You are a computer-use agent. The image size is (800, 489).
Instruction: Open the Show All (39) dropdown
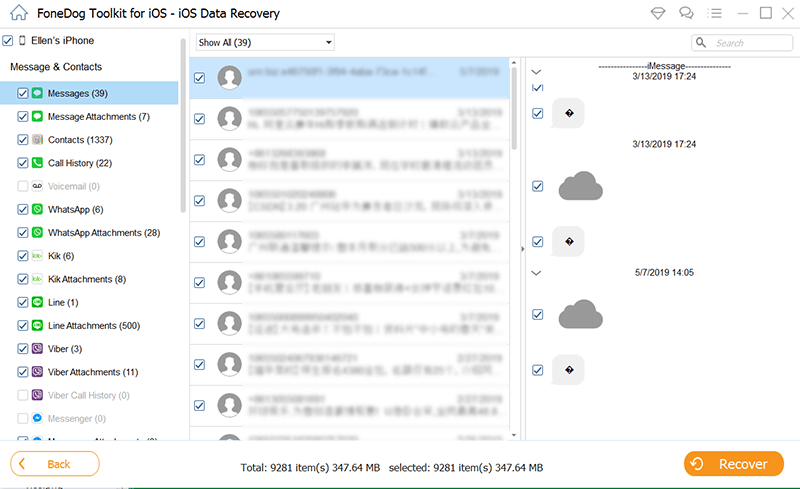point(265,43)
